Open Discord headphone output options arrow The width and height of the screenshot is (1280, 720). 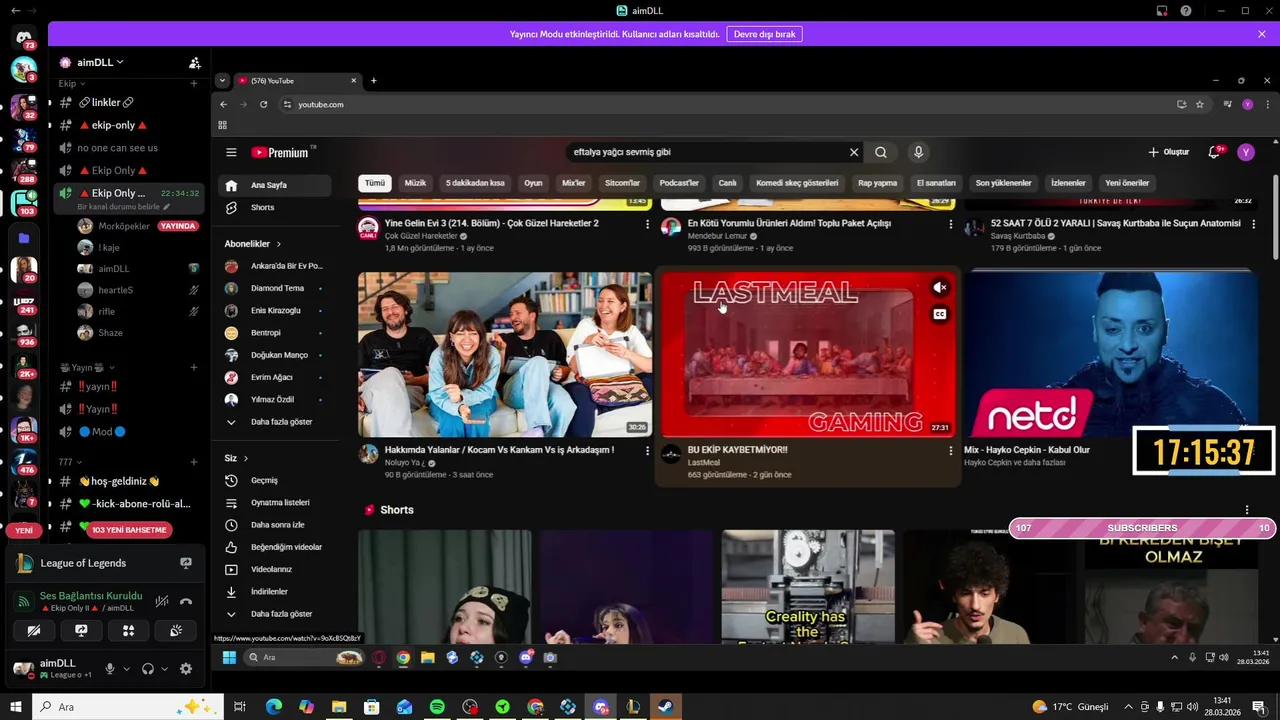pyautogui.click(x=163, y=669)
